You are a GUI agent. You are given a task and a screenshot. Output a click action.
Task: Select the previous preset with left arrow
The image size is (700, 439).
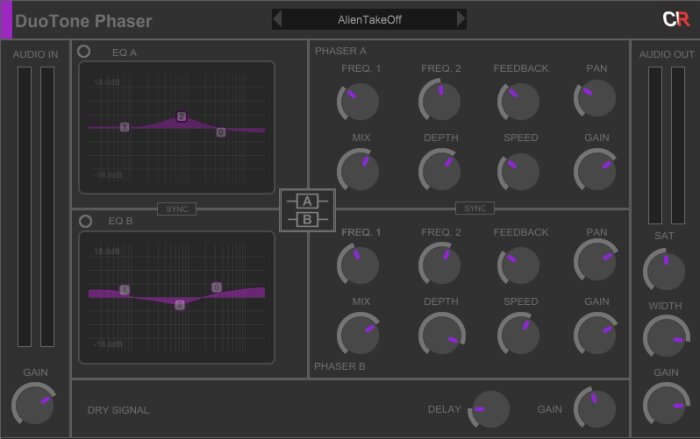point(277,19)
